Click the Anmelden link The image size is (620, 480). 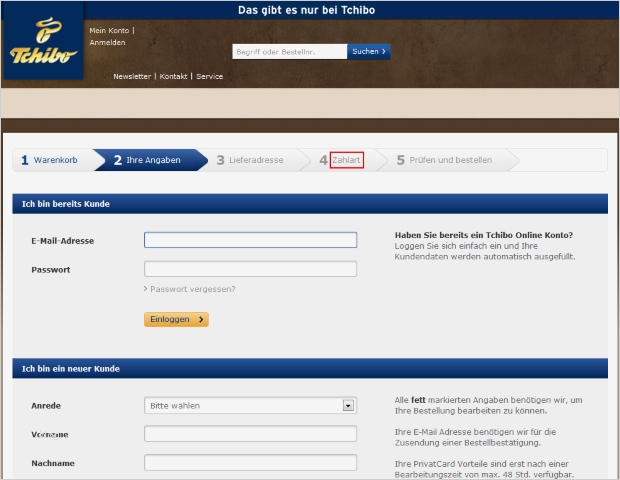107,42
